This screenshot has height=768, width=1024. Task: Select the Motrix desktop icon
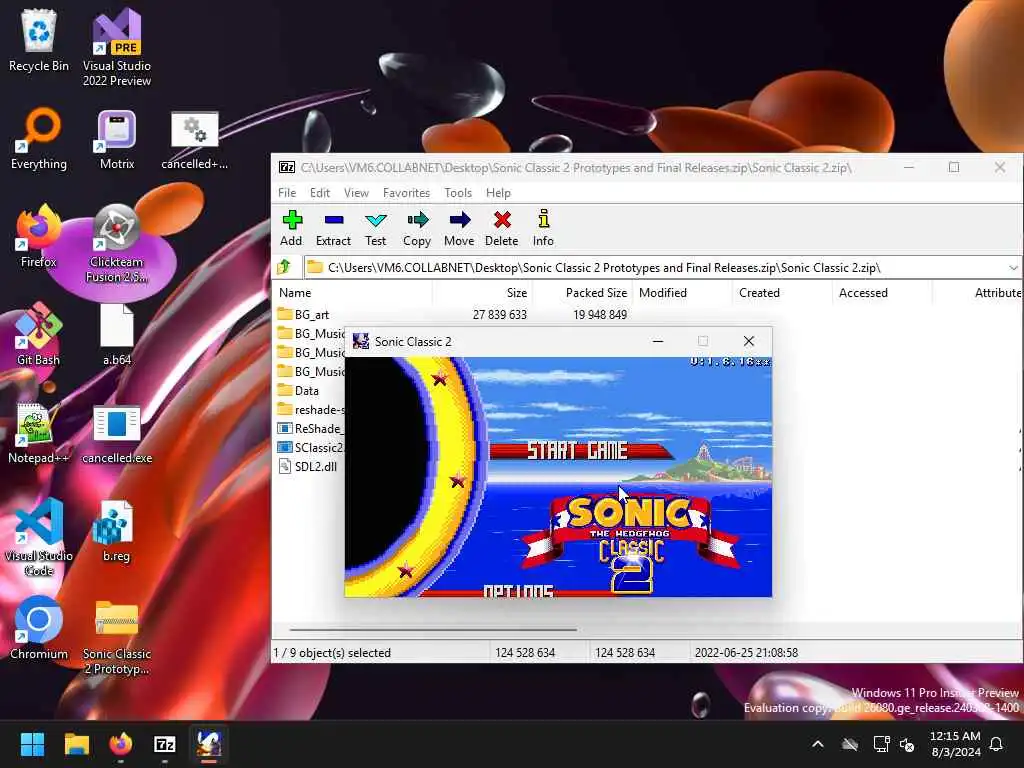click(x=117, y=139)
